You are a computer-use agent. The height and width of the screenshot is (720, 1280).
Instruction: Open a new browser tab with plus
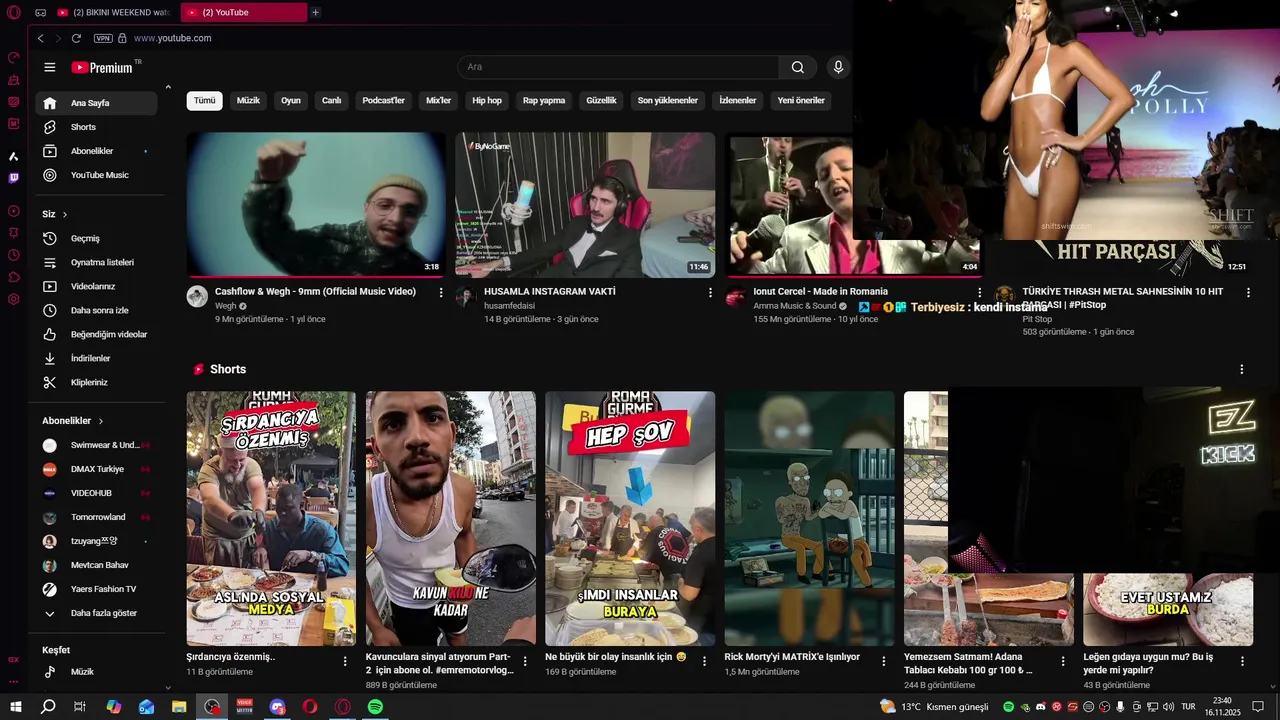coord(316,12)
